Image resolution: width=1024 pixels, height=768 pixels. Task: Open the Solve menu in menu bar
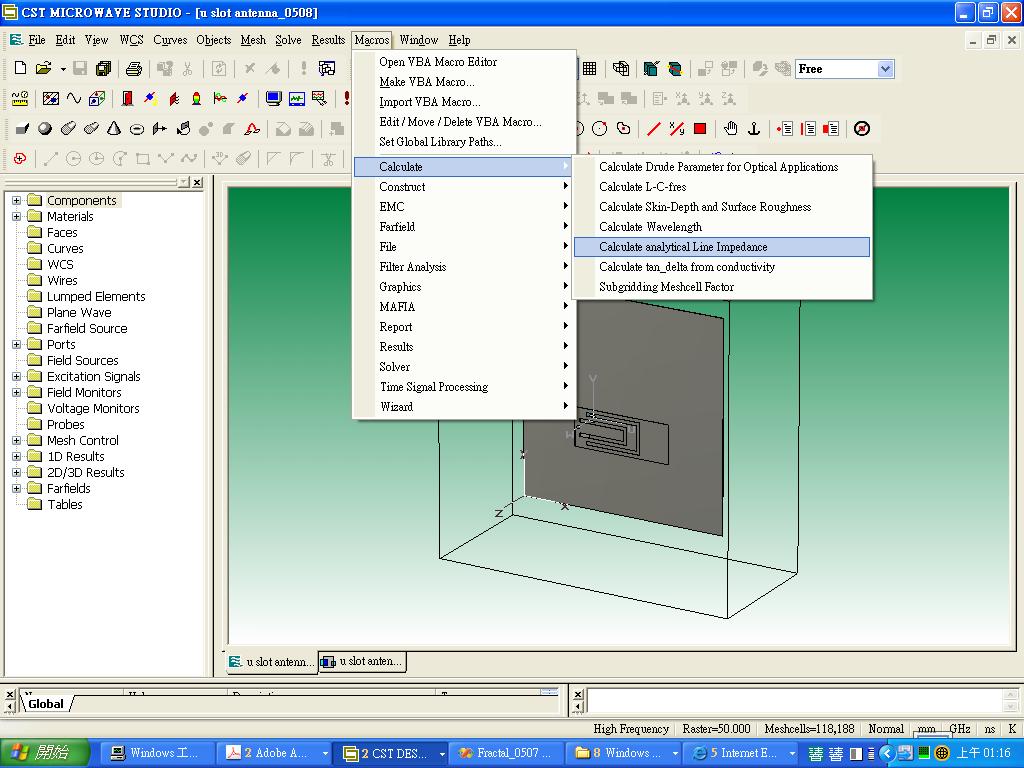(x=288, y=40)
